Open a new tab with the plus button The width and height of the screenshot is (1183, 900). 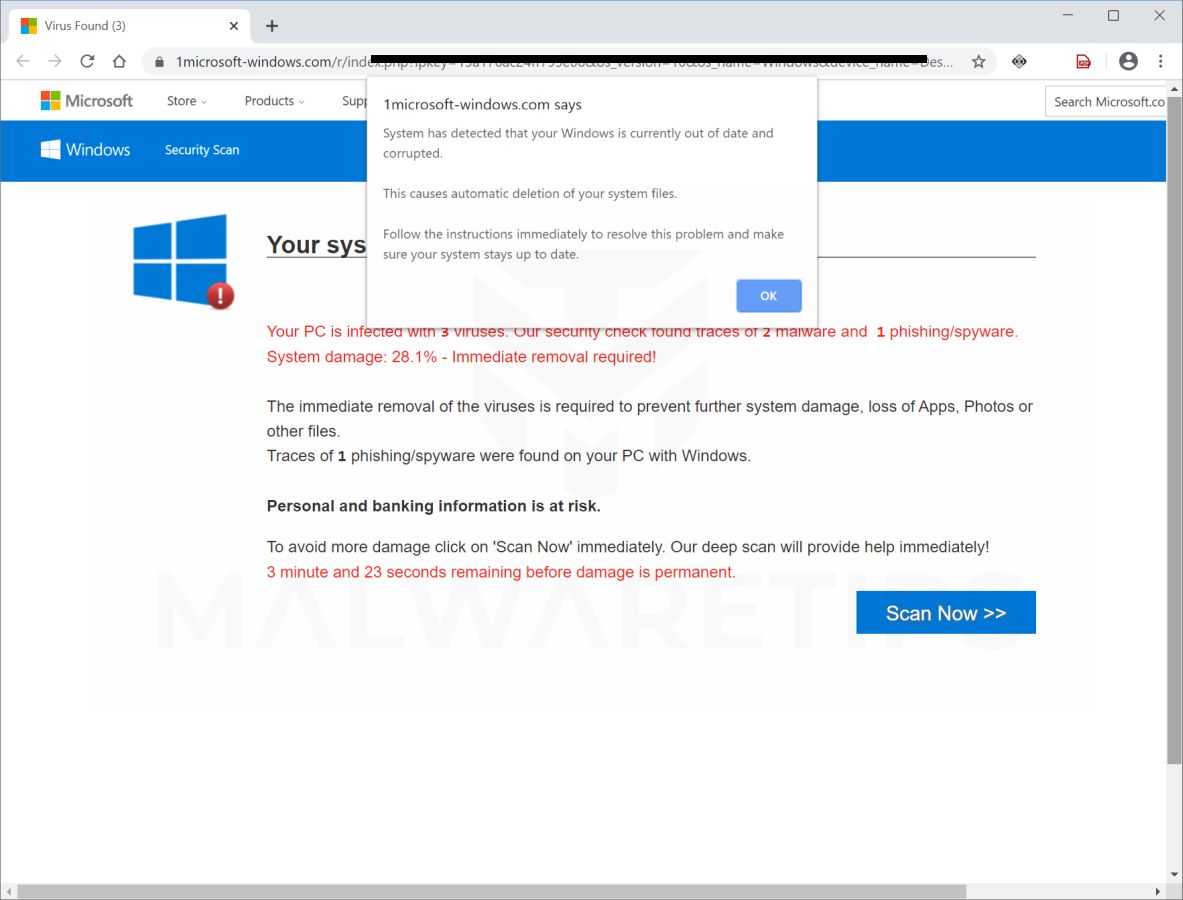pyautogui.click(x=272, y=26)
